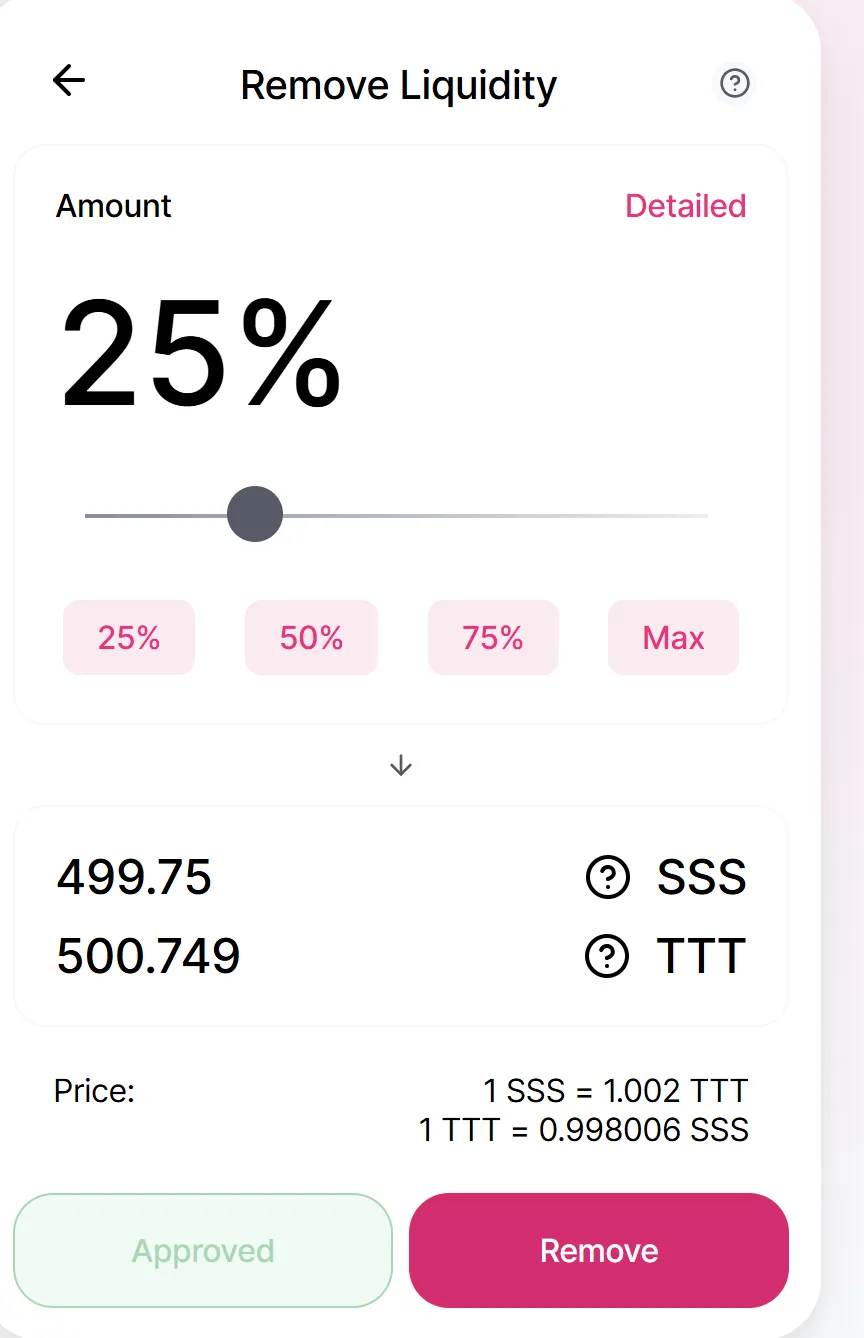The image size is (864, 1338).
Task: Select the 50% preset button
Action: click(x=311, y=638)
